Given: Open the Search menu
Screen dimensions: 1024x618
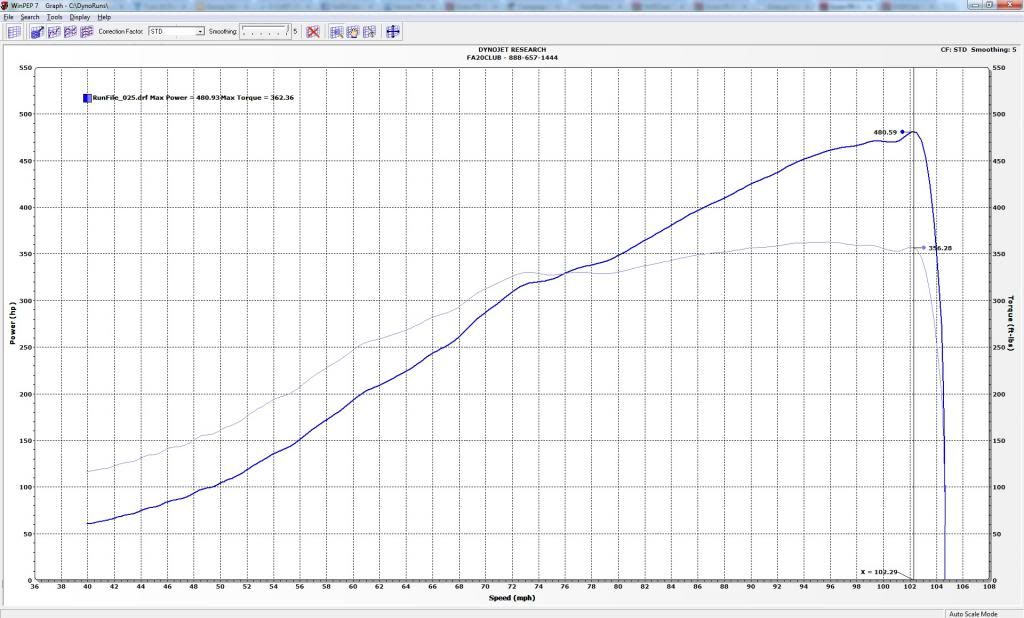Looking at the screenshot, I should coord(30,17).
